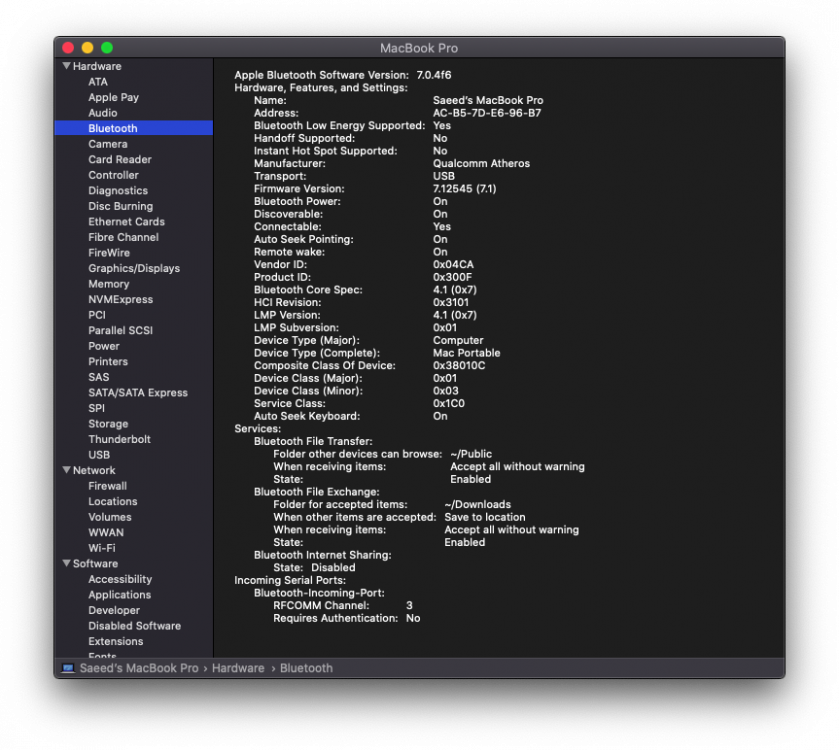Select Printers in the sidebar
The image size is (839, 750).
pos(108,362)
